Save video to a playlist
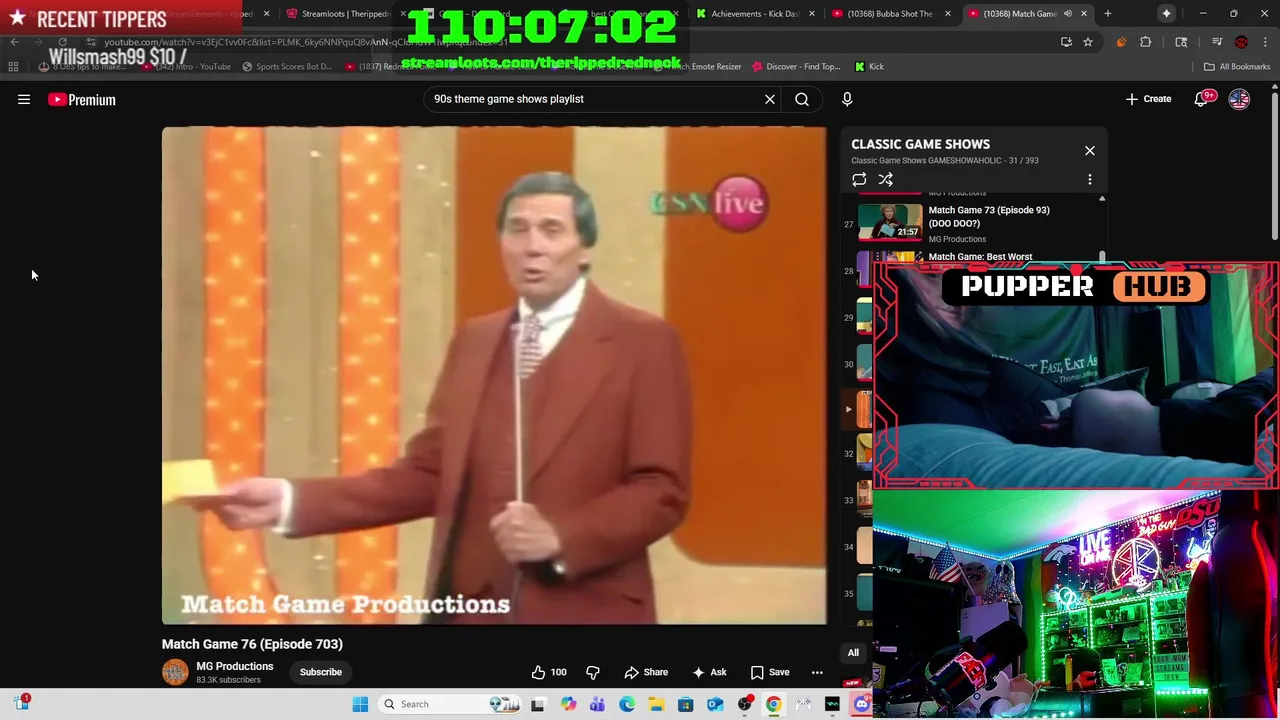The height and width of the screenshot is (720, 1280). pyautogui.click(x=770, y=672)
